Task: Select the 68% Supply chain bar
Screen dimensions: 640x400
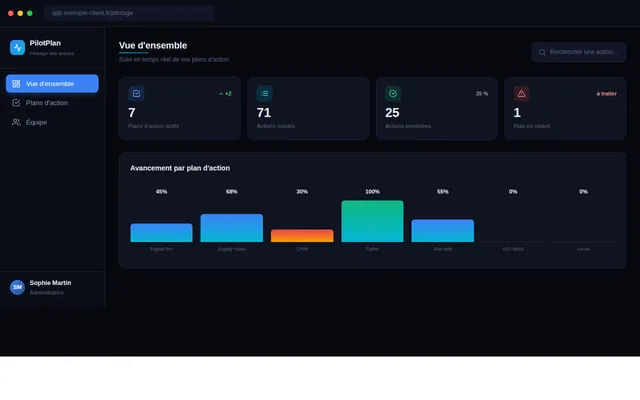Action: pos(231,228)
